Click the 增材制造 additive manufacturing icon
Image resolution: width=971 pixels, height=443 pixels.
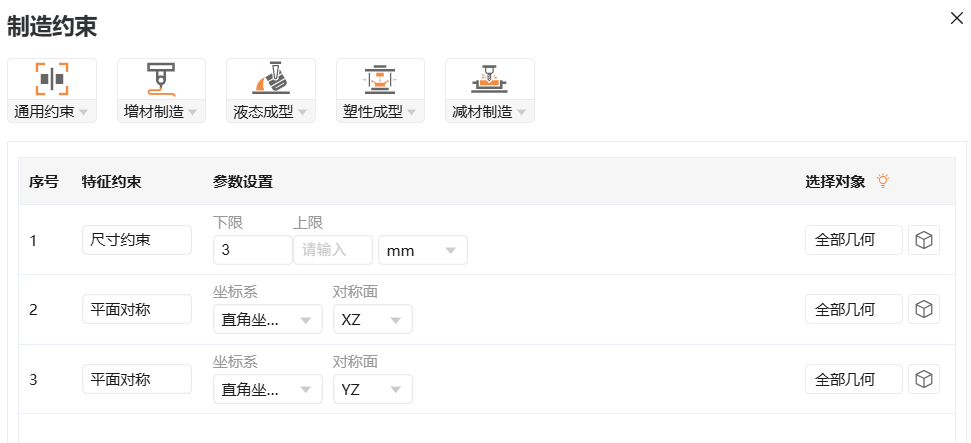click(x=161, y=79)
